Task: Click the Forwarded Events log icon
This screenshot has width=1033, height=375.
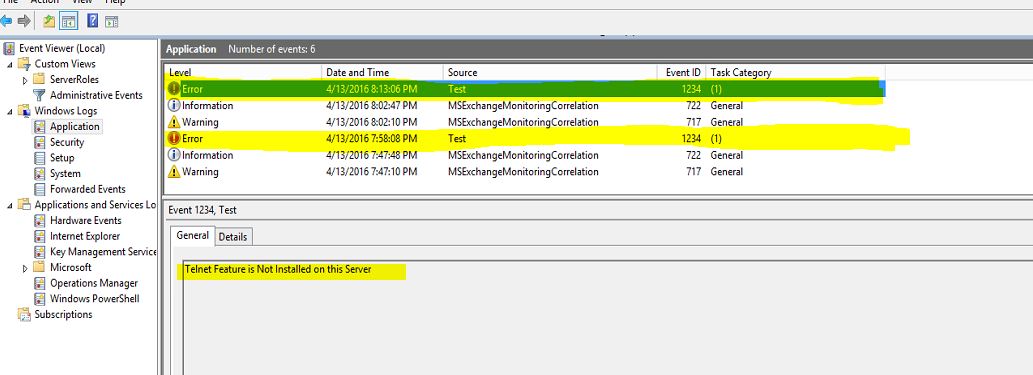Action: (40, 189)
